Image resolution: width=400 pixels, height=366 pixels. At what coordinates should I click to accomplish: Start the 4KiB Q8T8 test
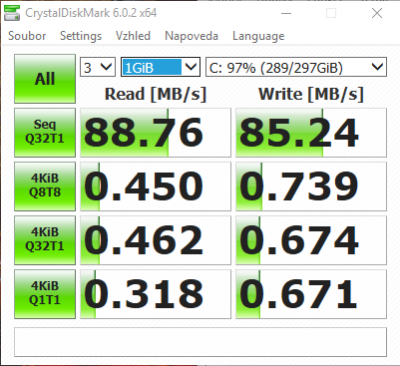coord(45,186)
